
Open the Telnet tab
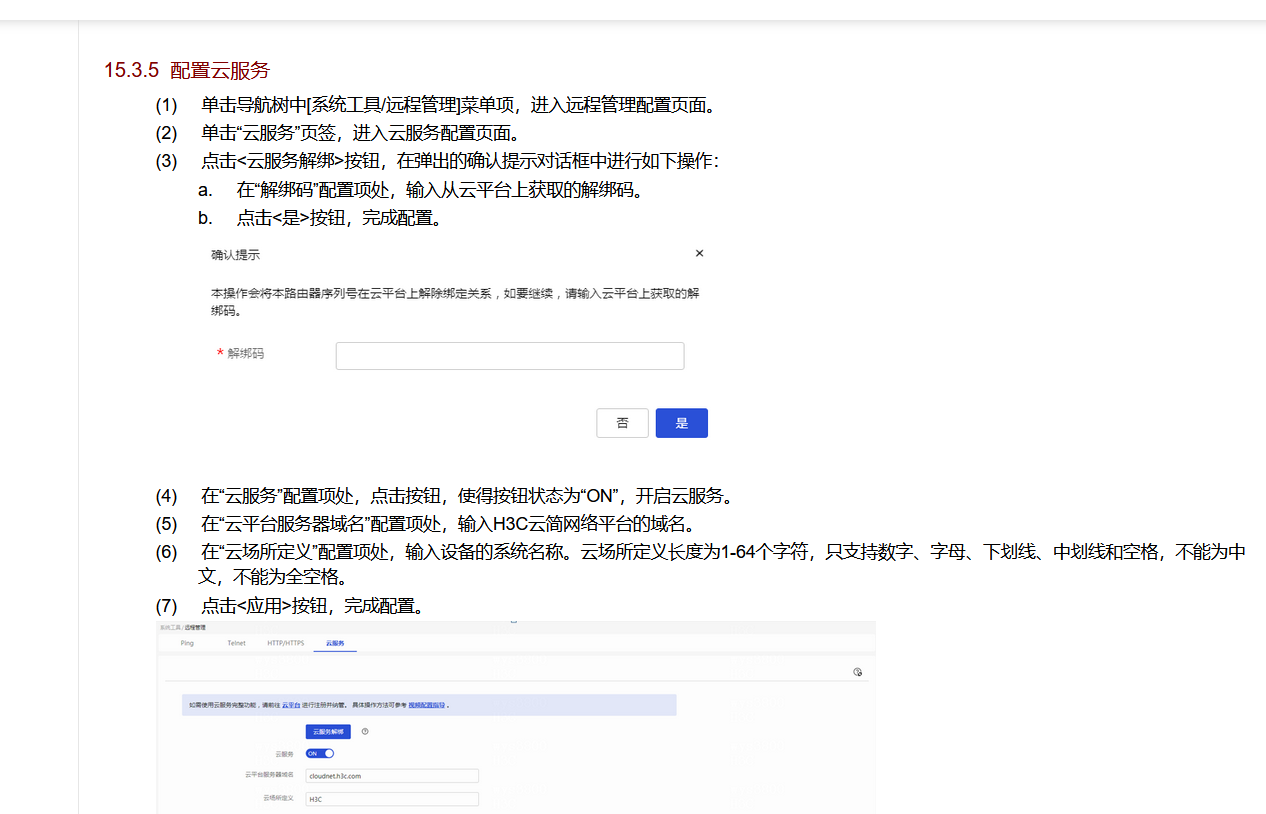[x=236, y=643]
